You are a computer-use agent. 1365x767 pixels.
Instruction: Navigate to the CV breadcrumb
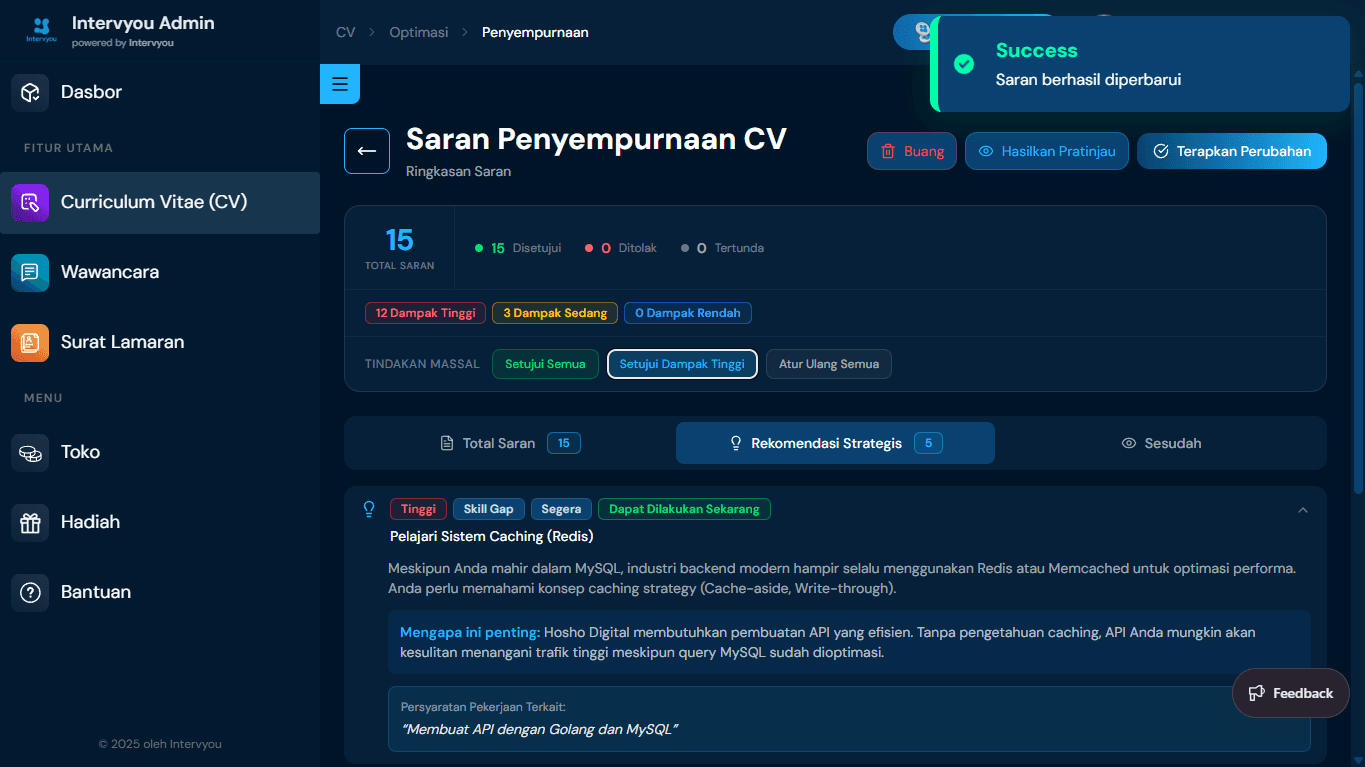pos(346,32)
